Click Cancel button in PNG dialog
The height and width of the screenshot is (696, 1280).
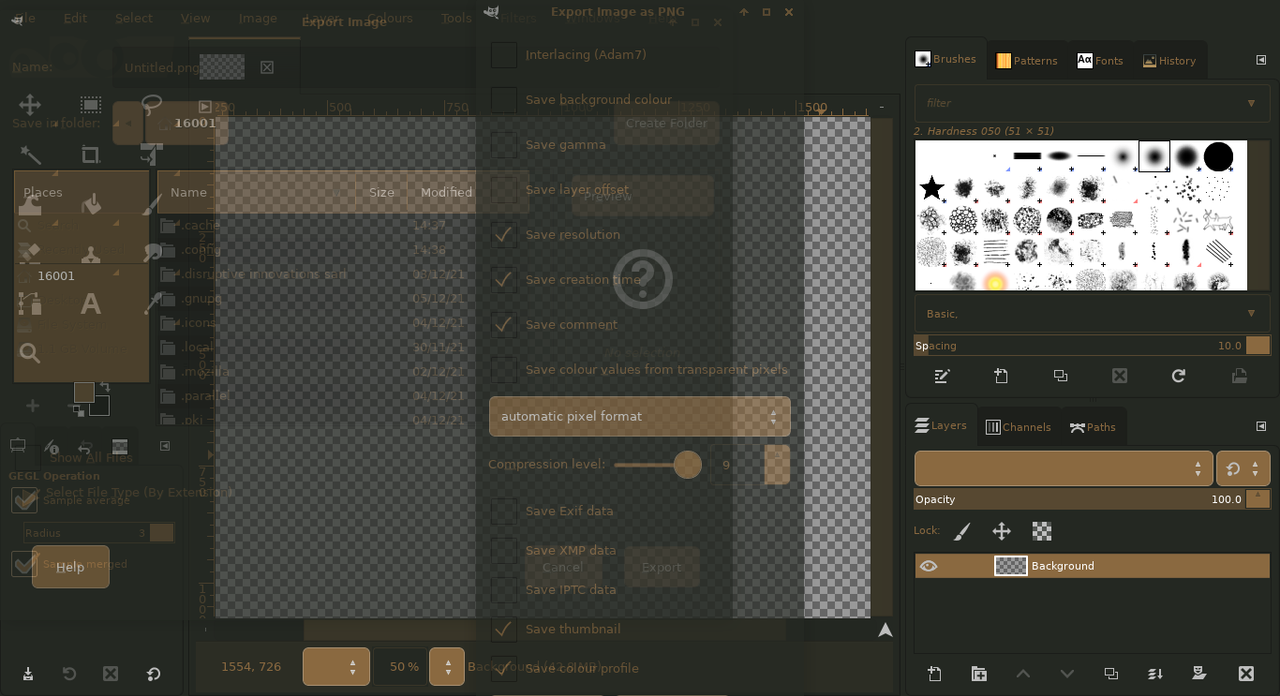point(562,567)
